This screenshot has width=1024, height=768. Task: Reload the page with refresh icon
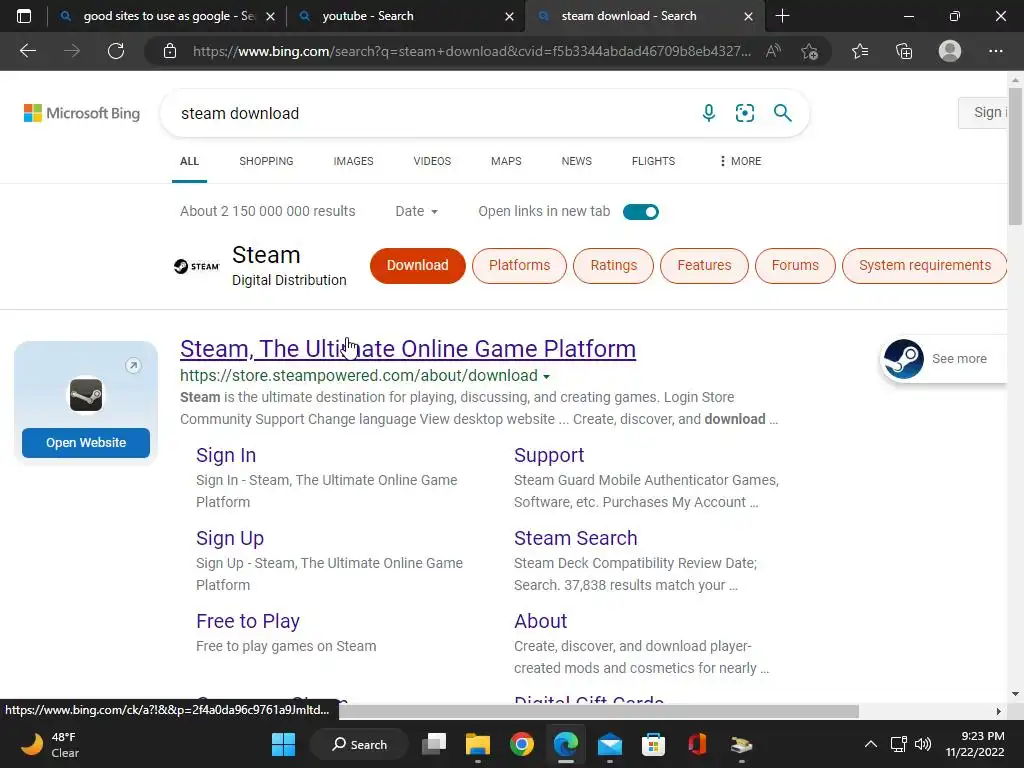pos(116,51)
